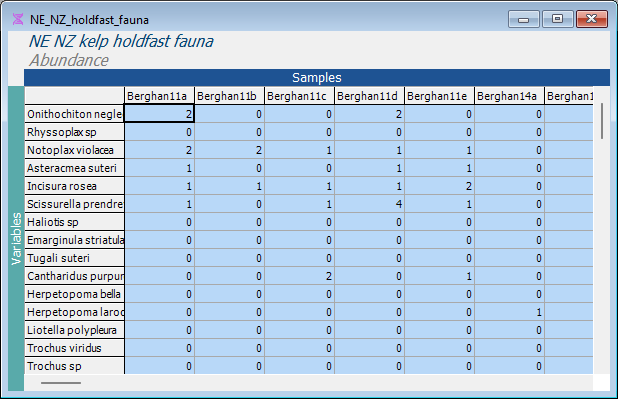The image size is (618, 399).
Task: Click Tugali suteri cell under Berghan11d
Action: click(369, 258)
